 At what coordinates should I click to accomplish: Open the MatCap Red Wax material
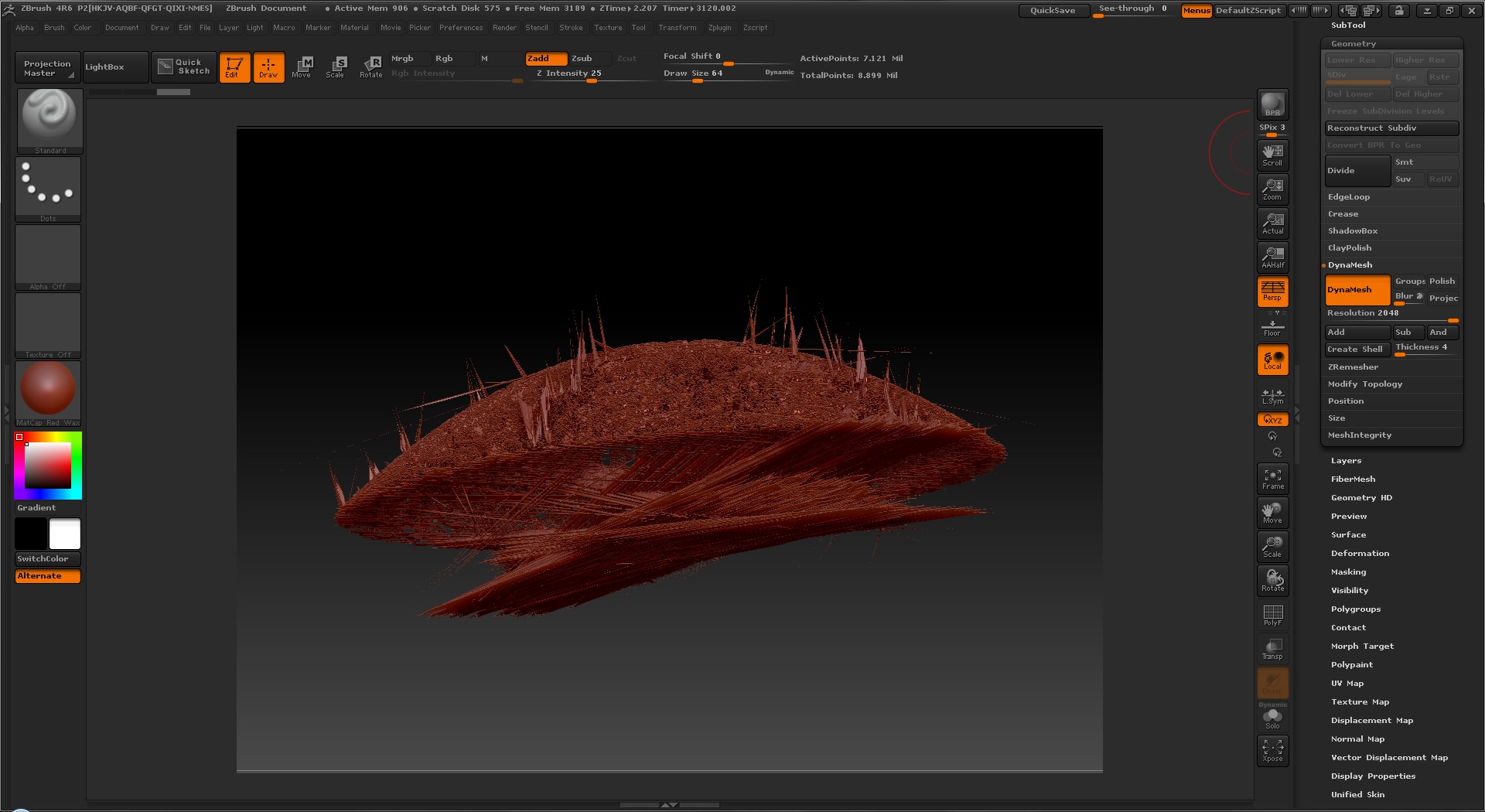[48, 394]
